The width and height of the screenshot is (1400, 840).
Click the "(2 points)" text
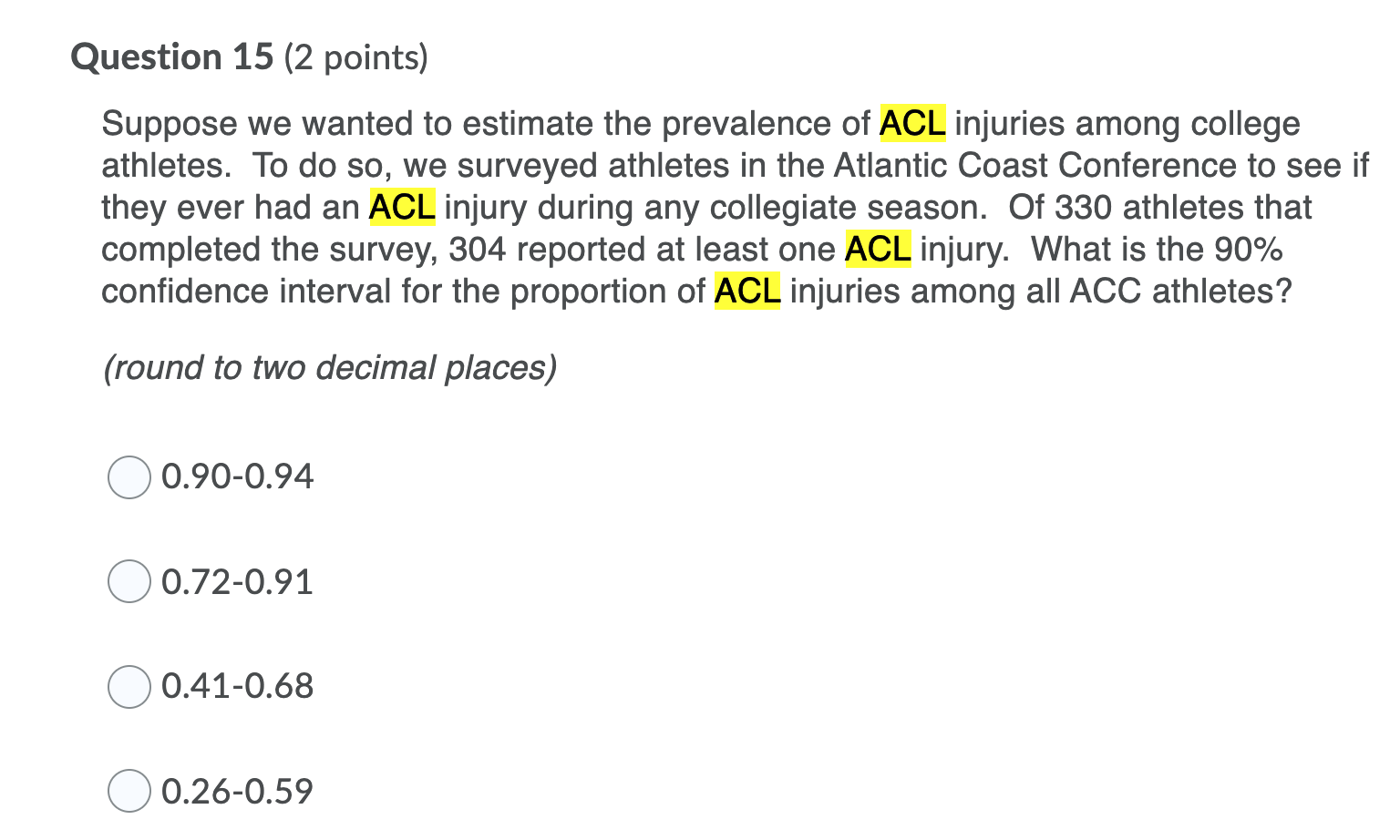tap(356, 58)
